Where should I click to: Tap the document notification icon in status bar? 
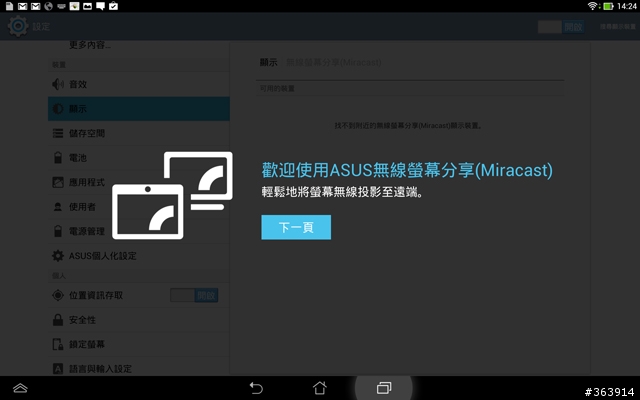click(x=9, y=6)
